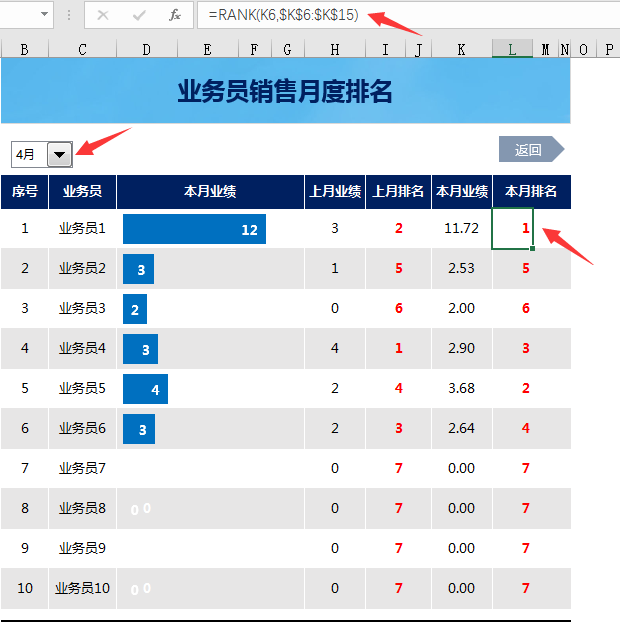Select 业务员6 name cell
The image size is (620, 633).
(x=82, y=428)
